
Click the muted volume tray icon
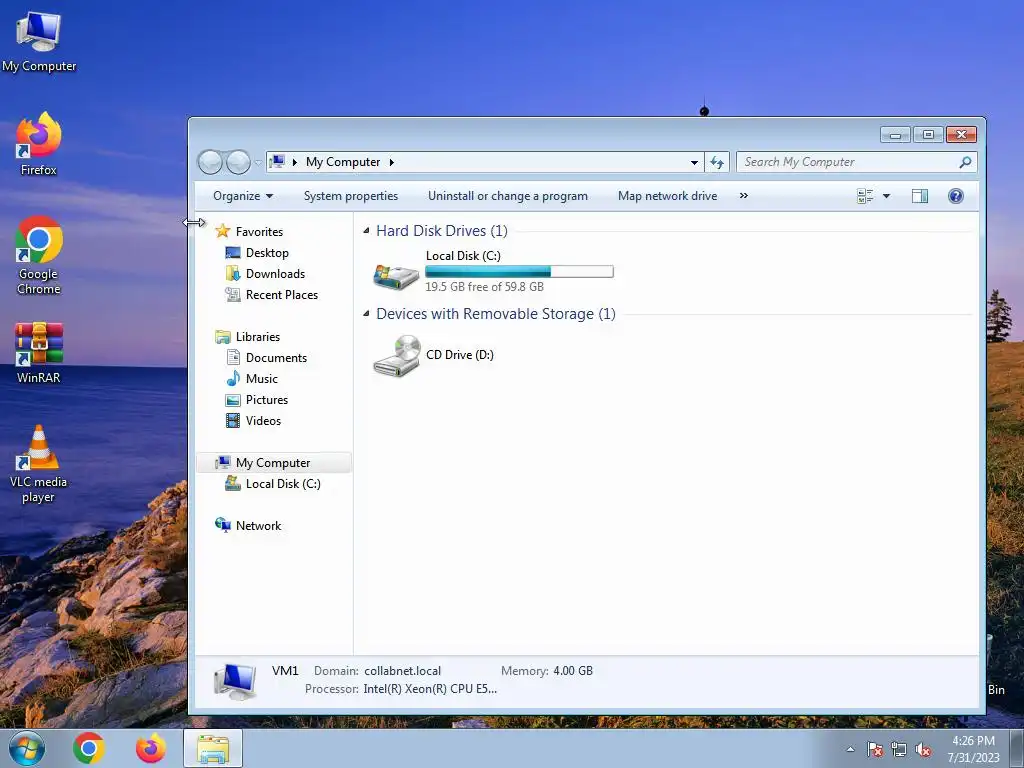pyautogui.click(x=923, y=750)
